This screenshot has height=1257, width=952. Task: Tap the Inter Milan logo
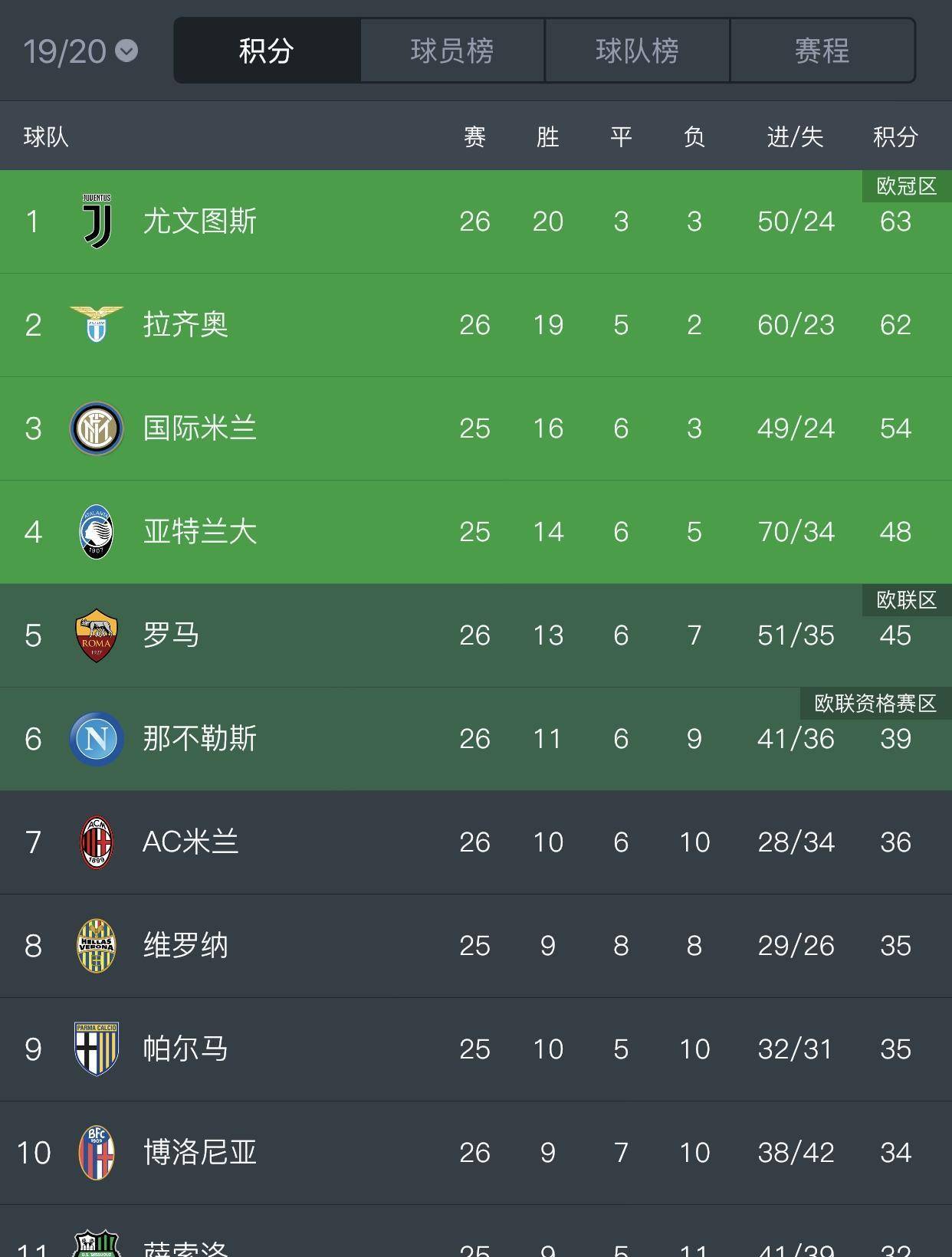[x=97, y=428]
